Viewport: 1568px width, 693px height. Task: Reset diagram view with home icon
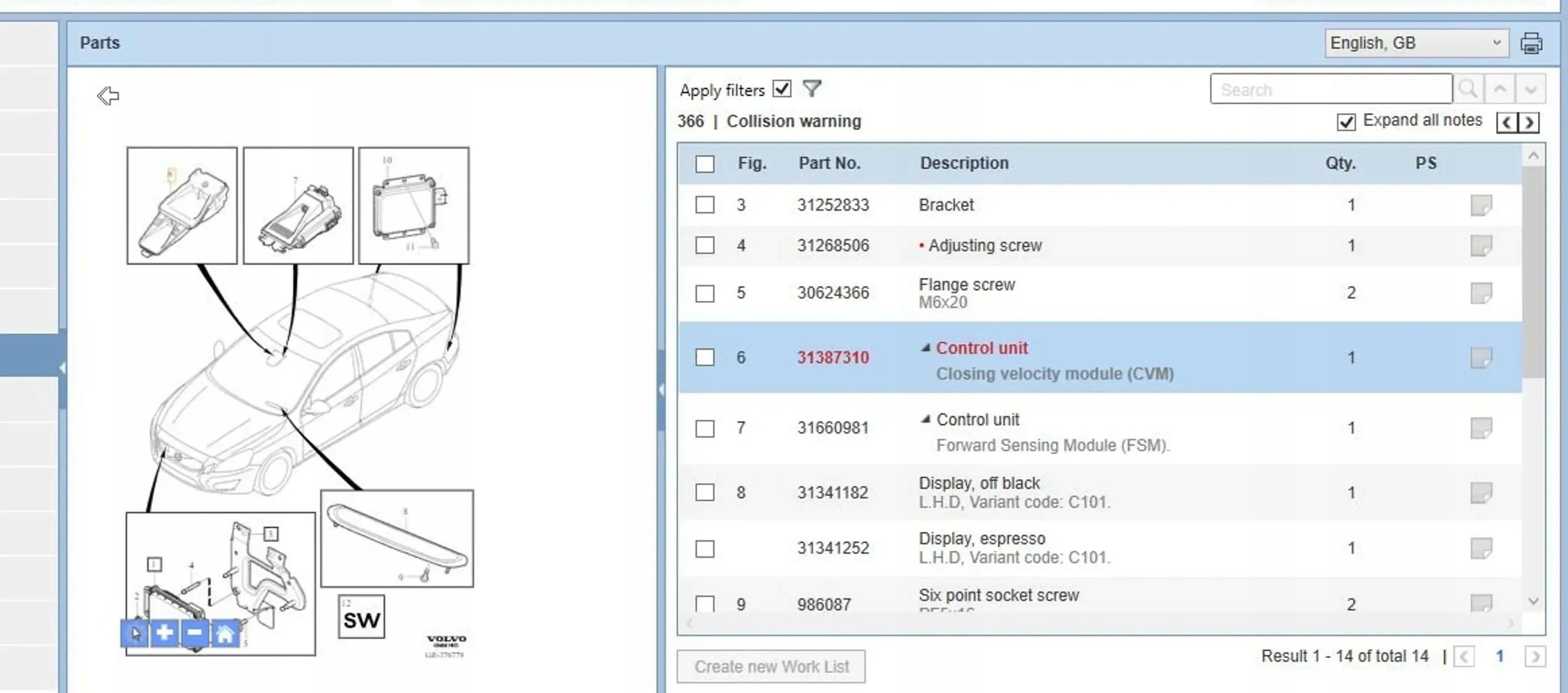click(225, 633)
